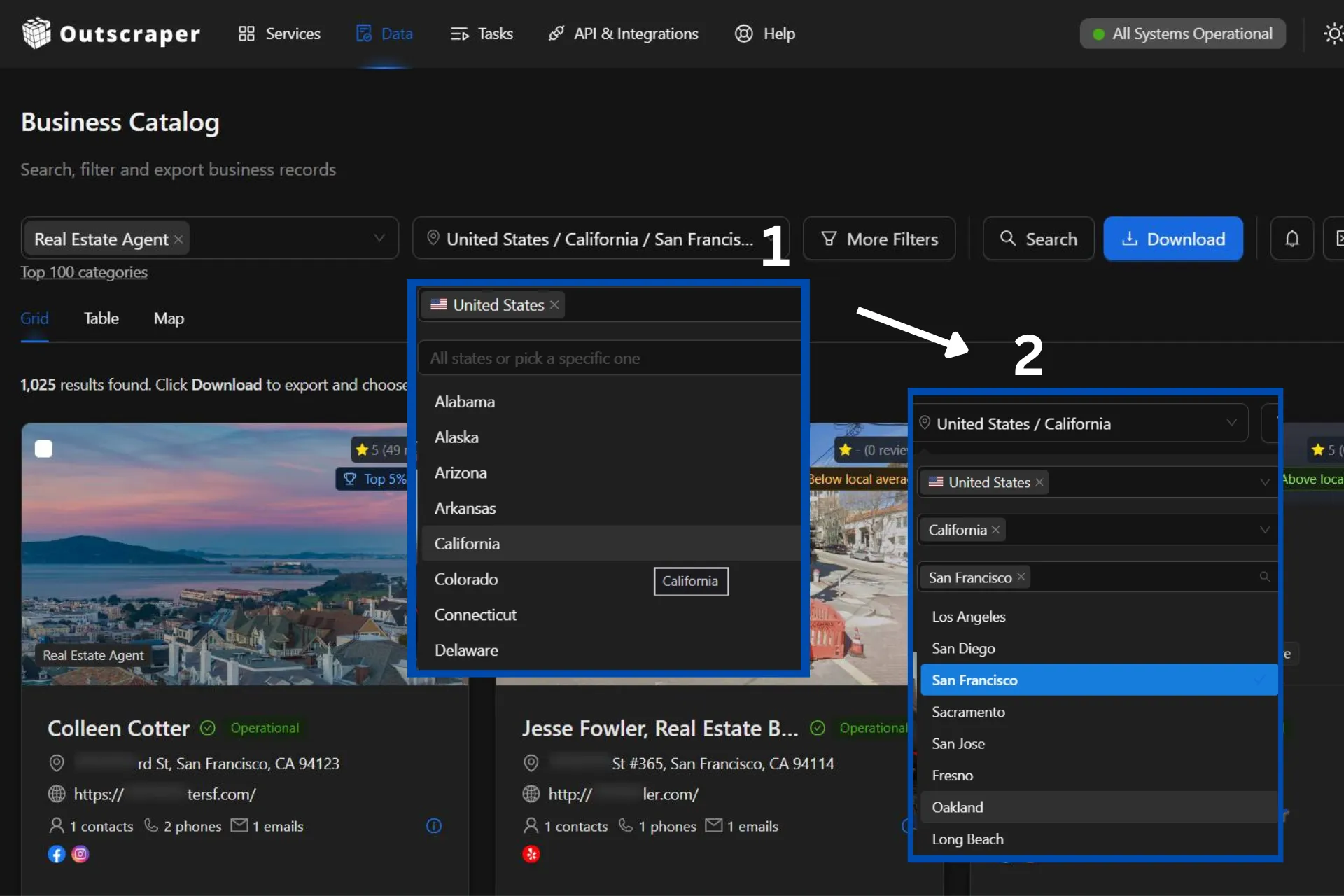Viewport: 1344px width, 896px height.
Task: Click the Outscraper cube logo
Action: pyautogui.click(x=36, y=33)
